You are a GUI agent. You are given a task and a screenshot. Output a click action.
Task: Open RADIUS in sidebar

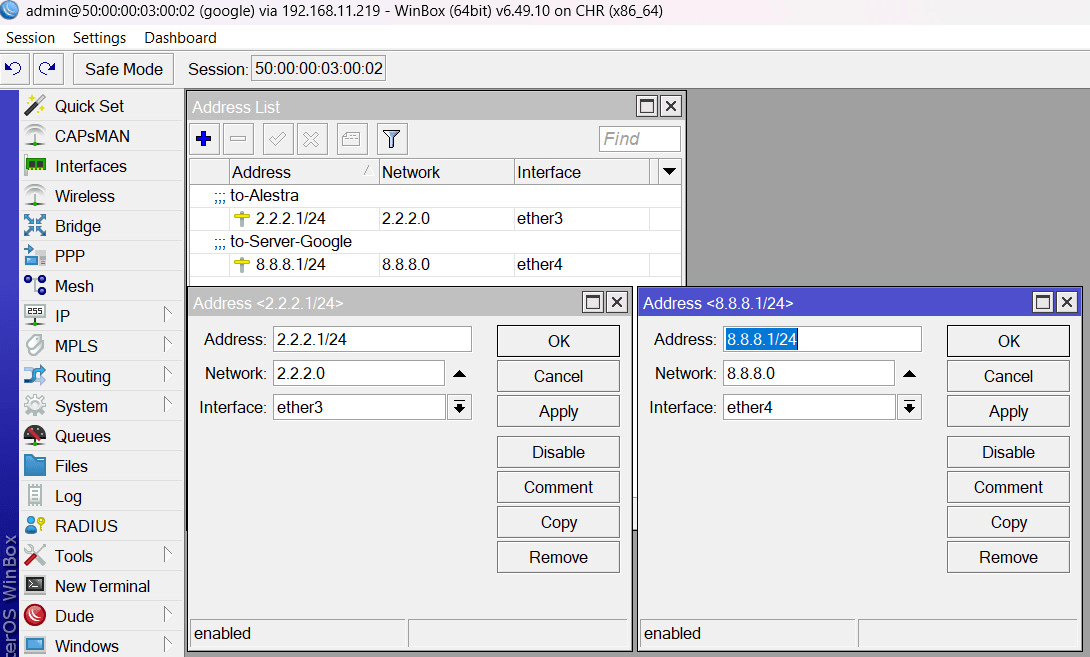click(x=101, y=526)
